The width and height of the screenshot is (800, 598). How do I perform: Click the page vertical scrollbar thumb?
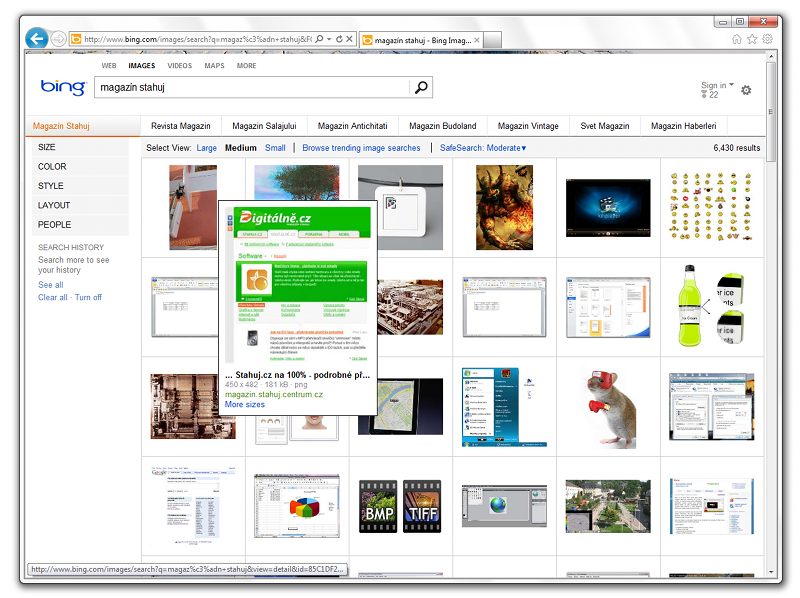pos(771,112)
